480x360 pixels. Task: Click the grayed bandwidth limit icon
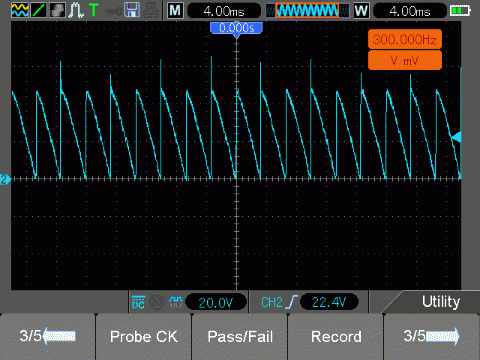coord(157,302)
